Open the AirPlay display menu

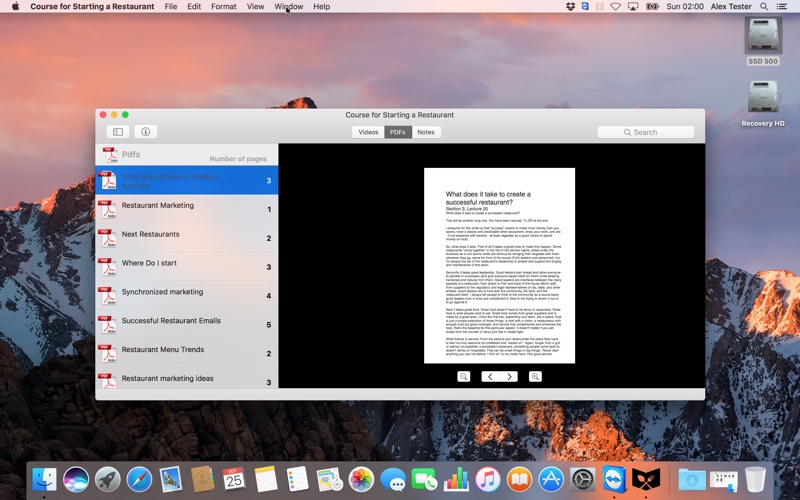[633, 6]
